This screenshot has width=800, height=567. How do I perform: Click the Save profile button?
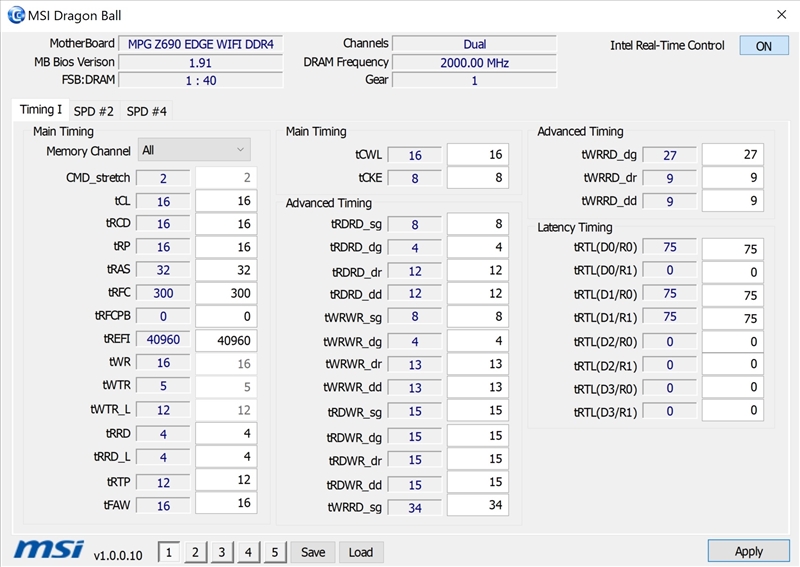[313, 552]
